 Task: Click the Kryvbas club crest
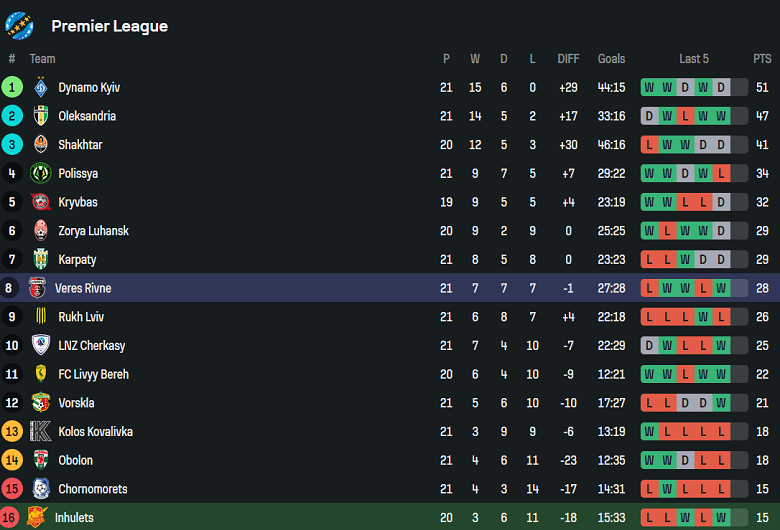point(40,202)
